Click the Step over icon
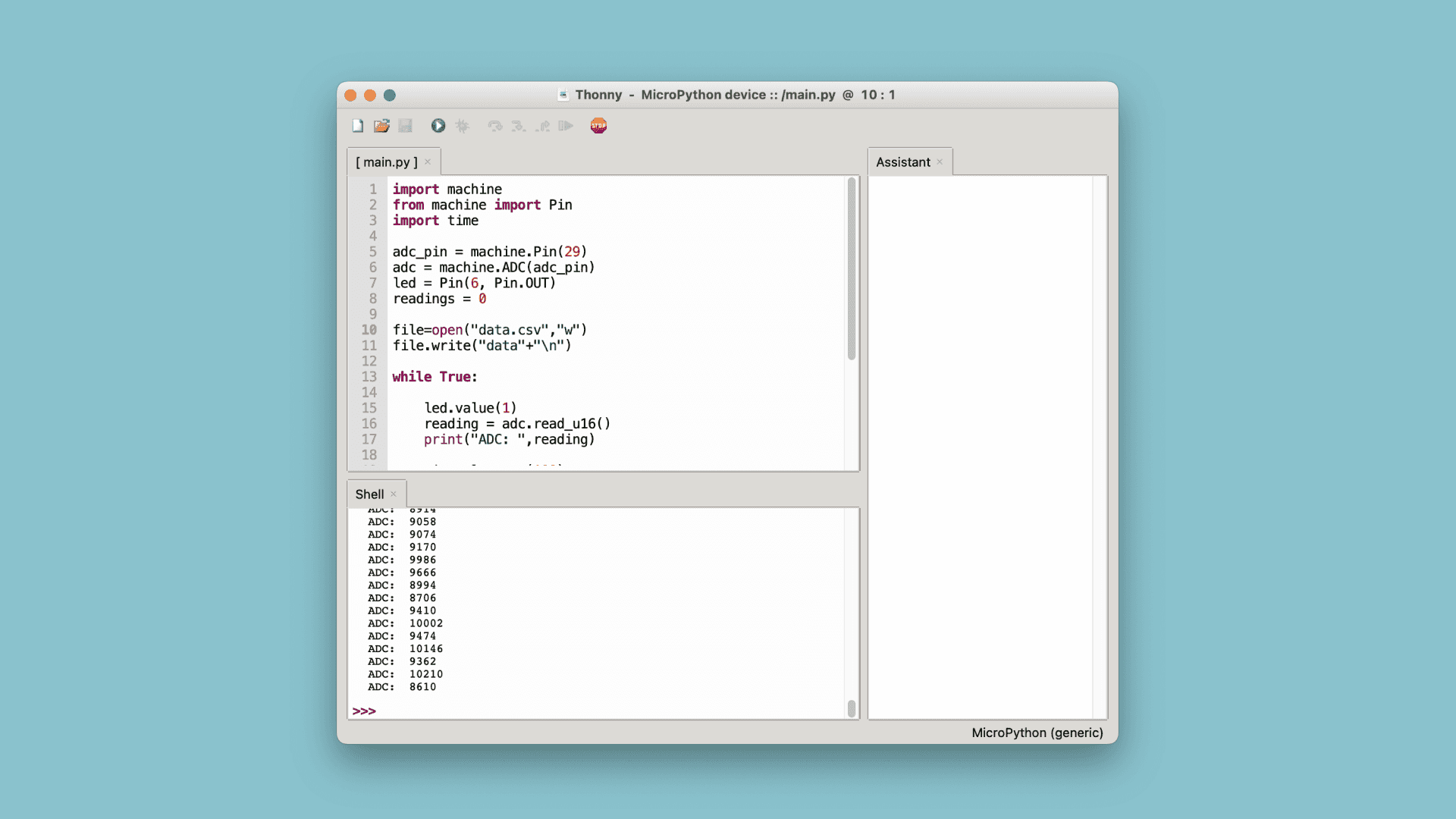Screen dimensions: 1456x819 pos(495,126)
